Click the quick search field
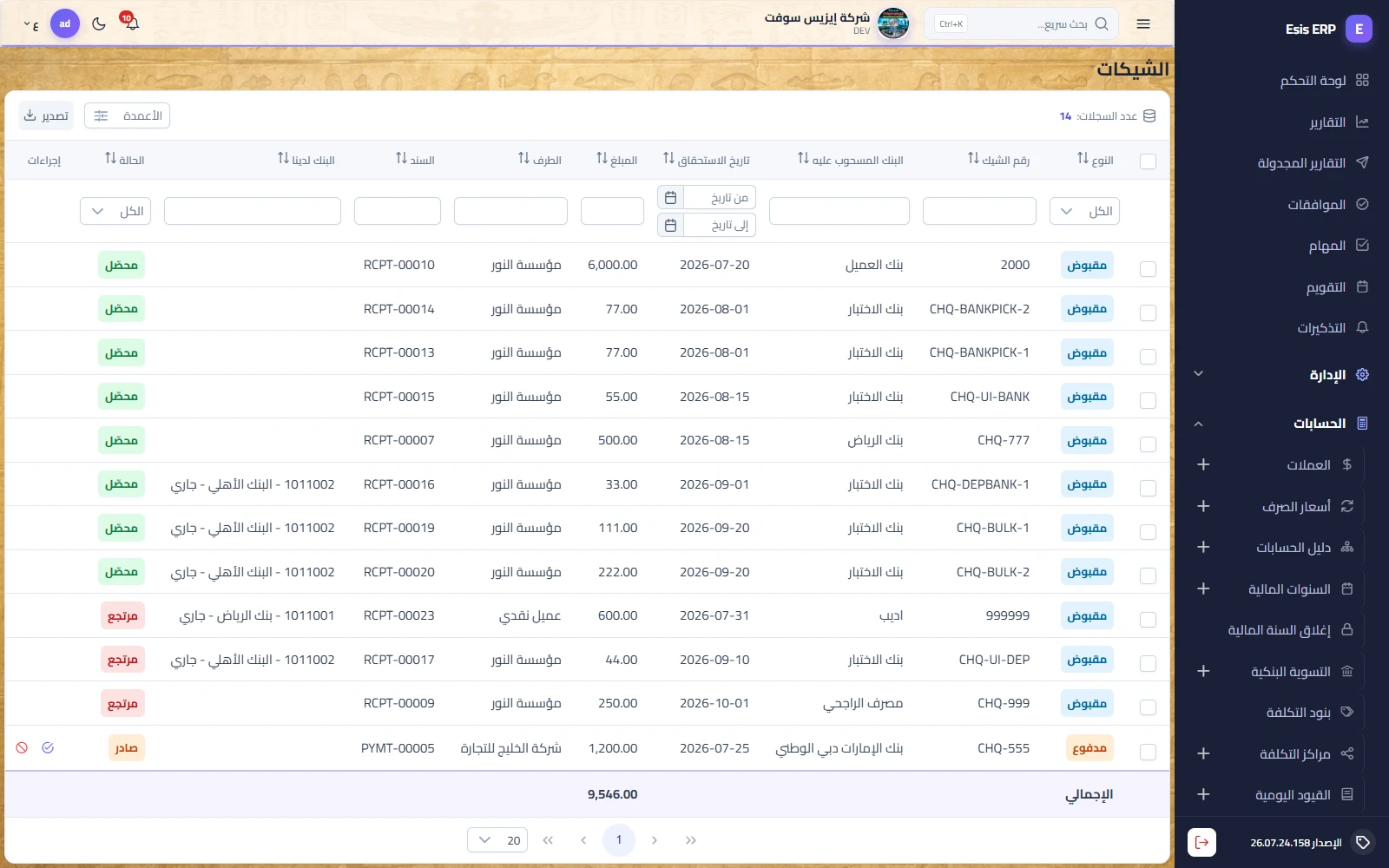The height and width of the screenshot is (868, 1389). (x=1021, y=24)
